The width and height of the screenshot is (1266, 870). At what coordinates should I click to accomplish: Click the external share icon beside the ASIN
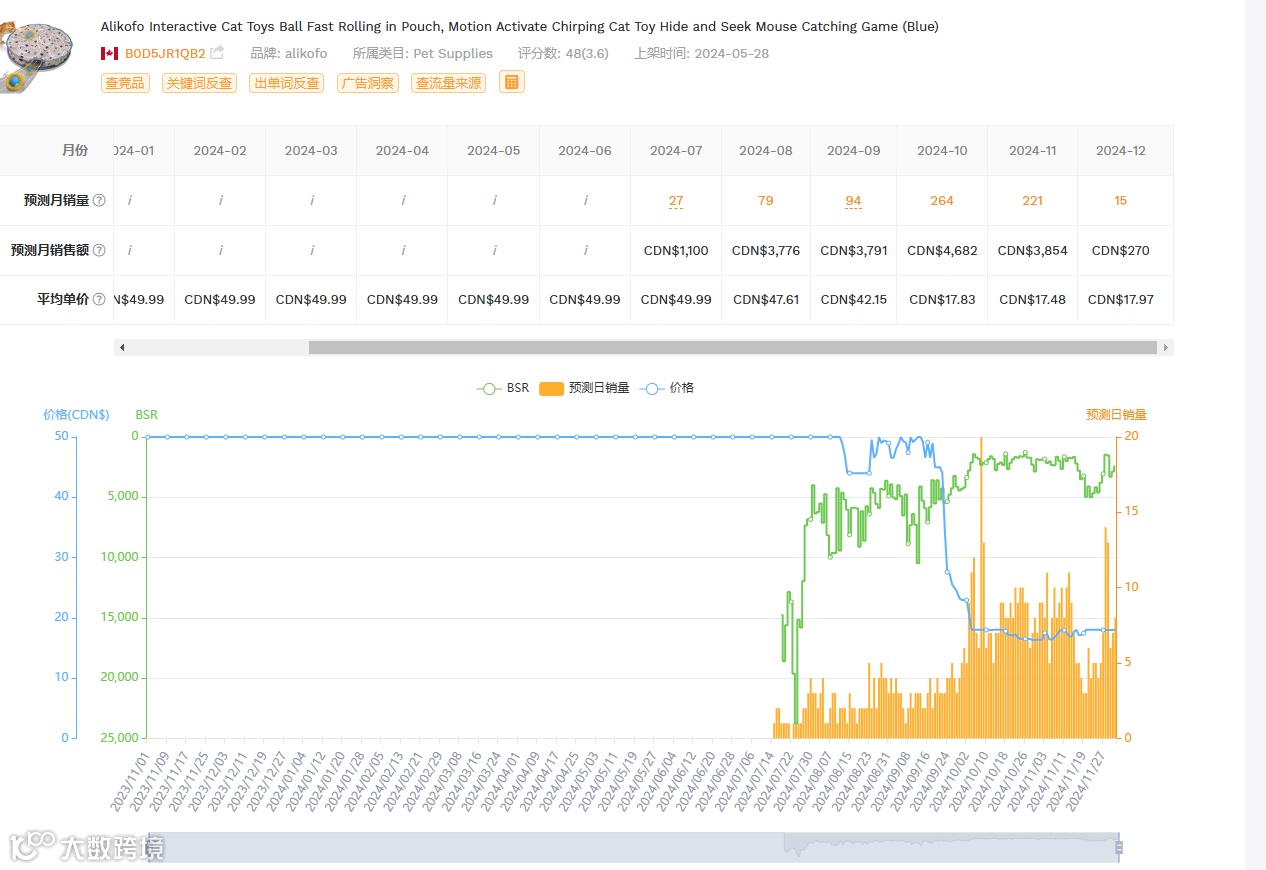(217, 53)
